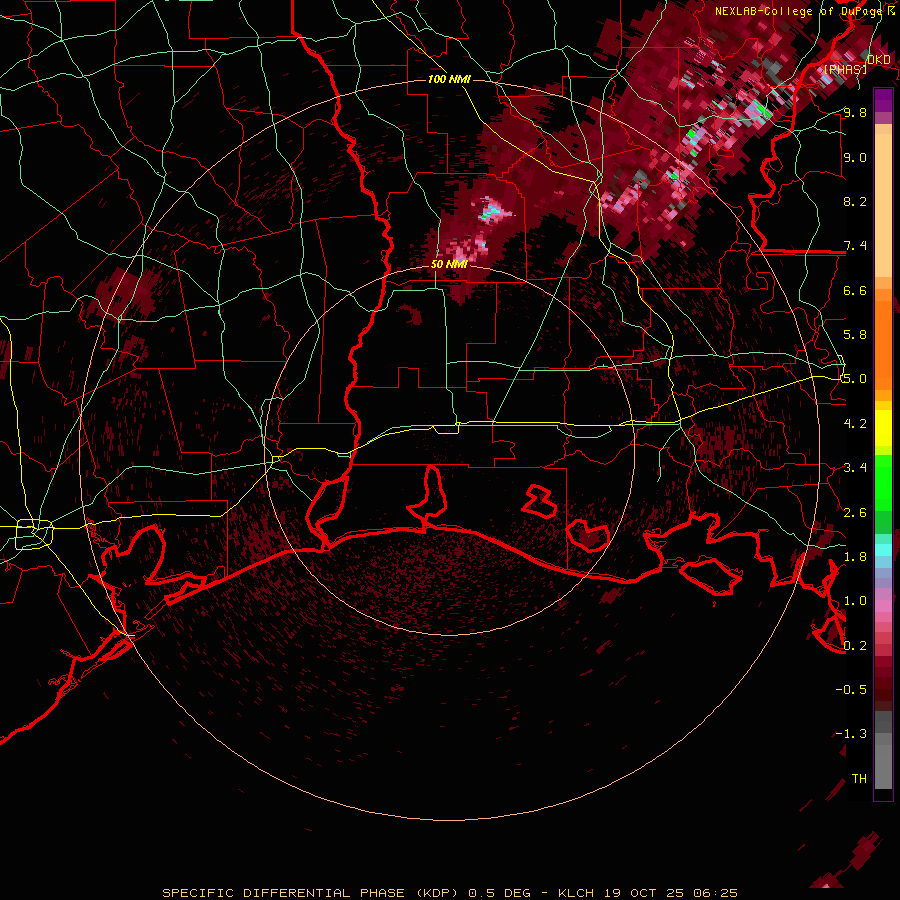Click the 1.0 scale value
900x900 pixels.
point(855,601)
